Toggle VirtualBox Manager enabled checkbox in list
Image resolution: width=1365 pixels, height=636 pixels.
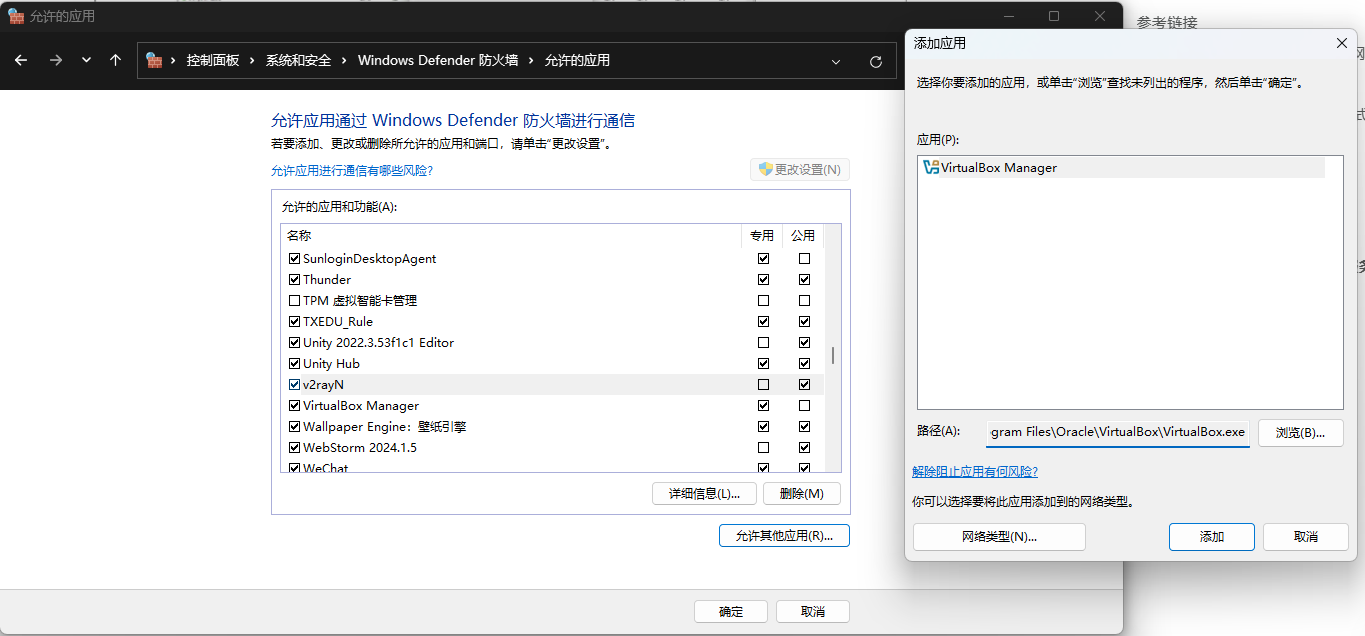[x=295, y=405]
